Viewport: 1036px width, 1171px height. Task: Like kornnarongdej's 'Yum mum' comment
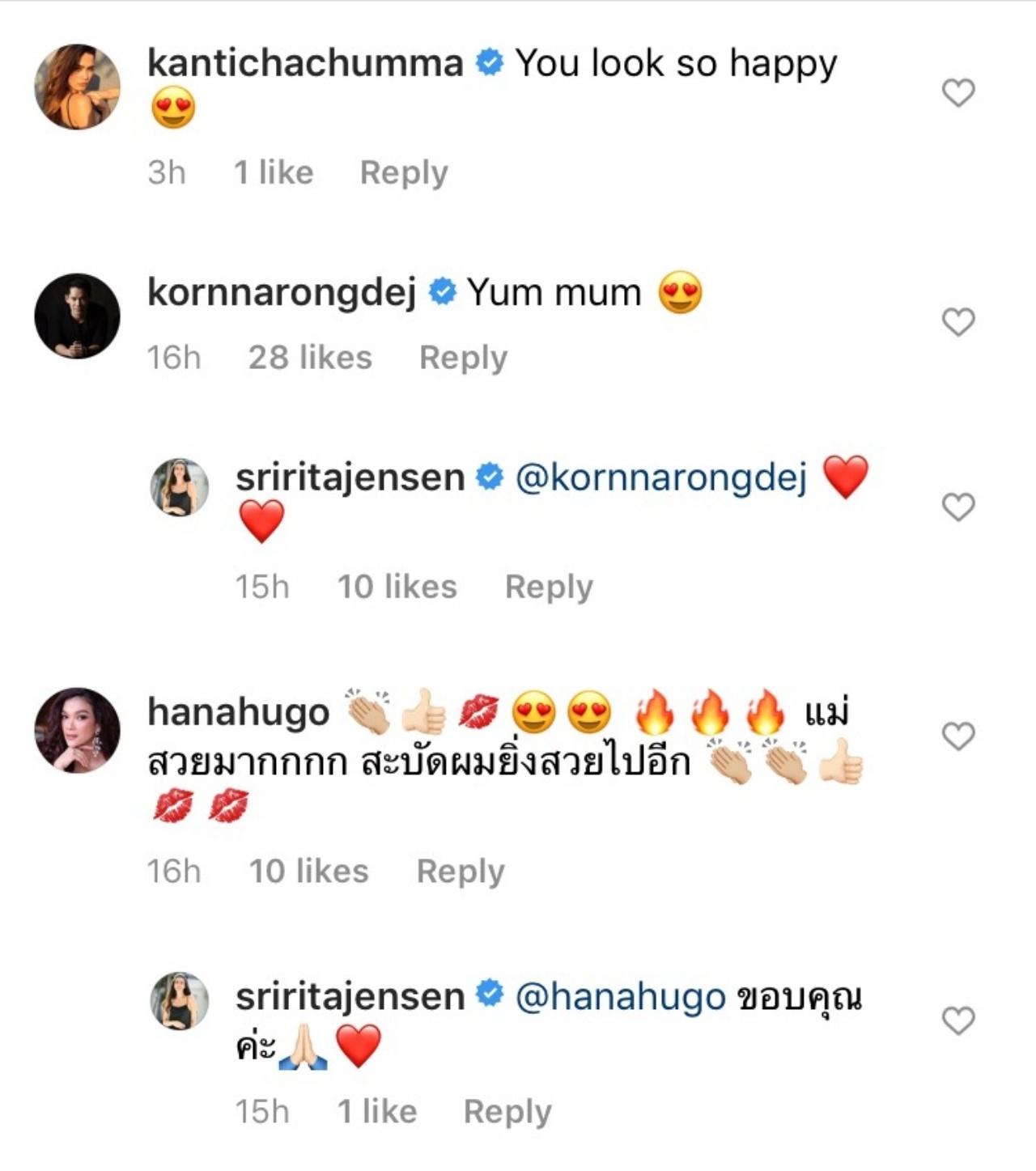click(x=958, y=322)
